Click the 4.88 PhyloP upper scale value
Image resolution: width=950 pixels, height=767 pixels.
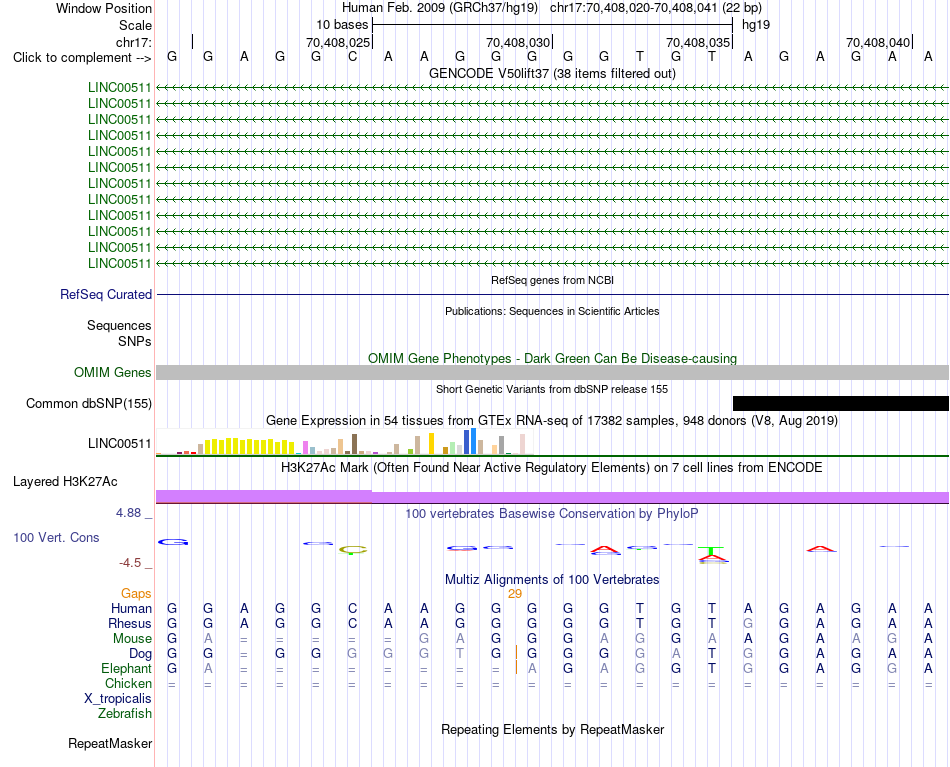[128, 513]
